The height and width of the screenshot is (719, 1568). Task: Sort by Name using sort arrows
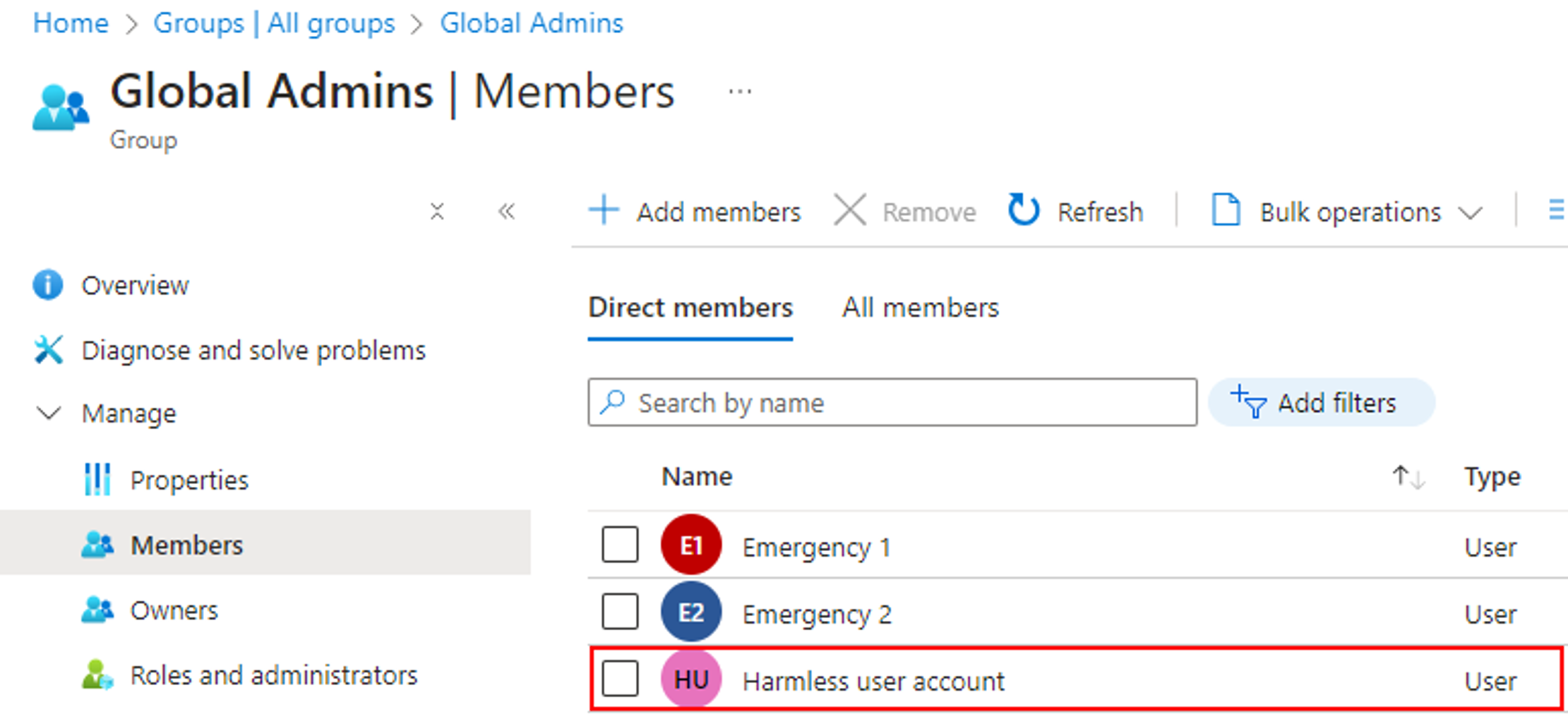pos(1408,478)
